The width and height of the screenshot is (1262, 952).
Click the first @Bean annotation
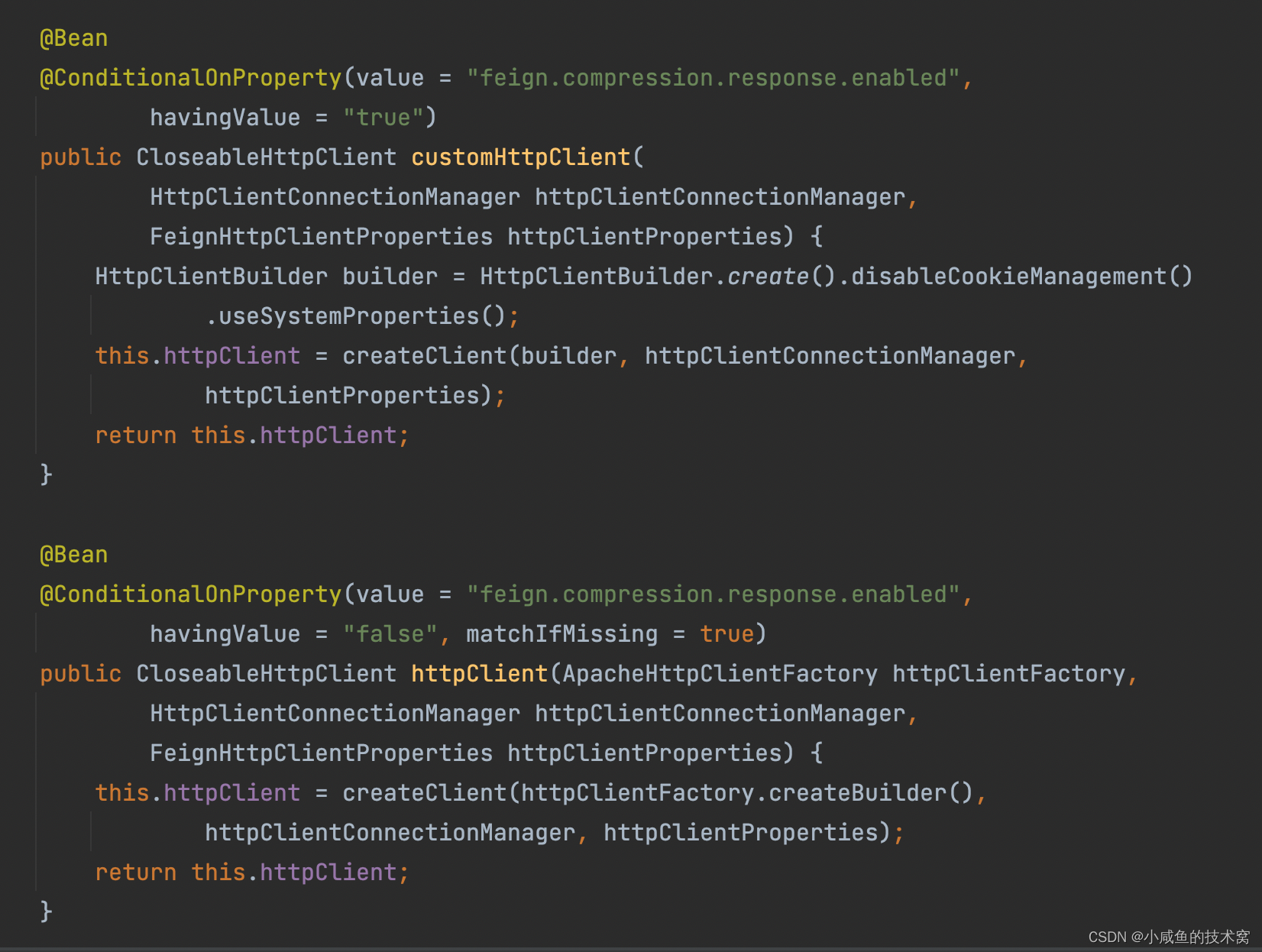tap(73, 38)
